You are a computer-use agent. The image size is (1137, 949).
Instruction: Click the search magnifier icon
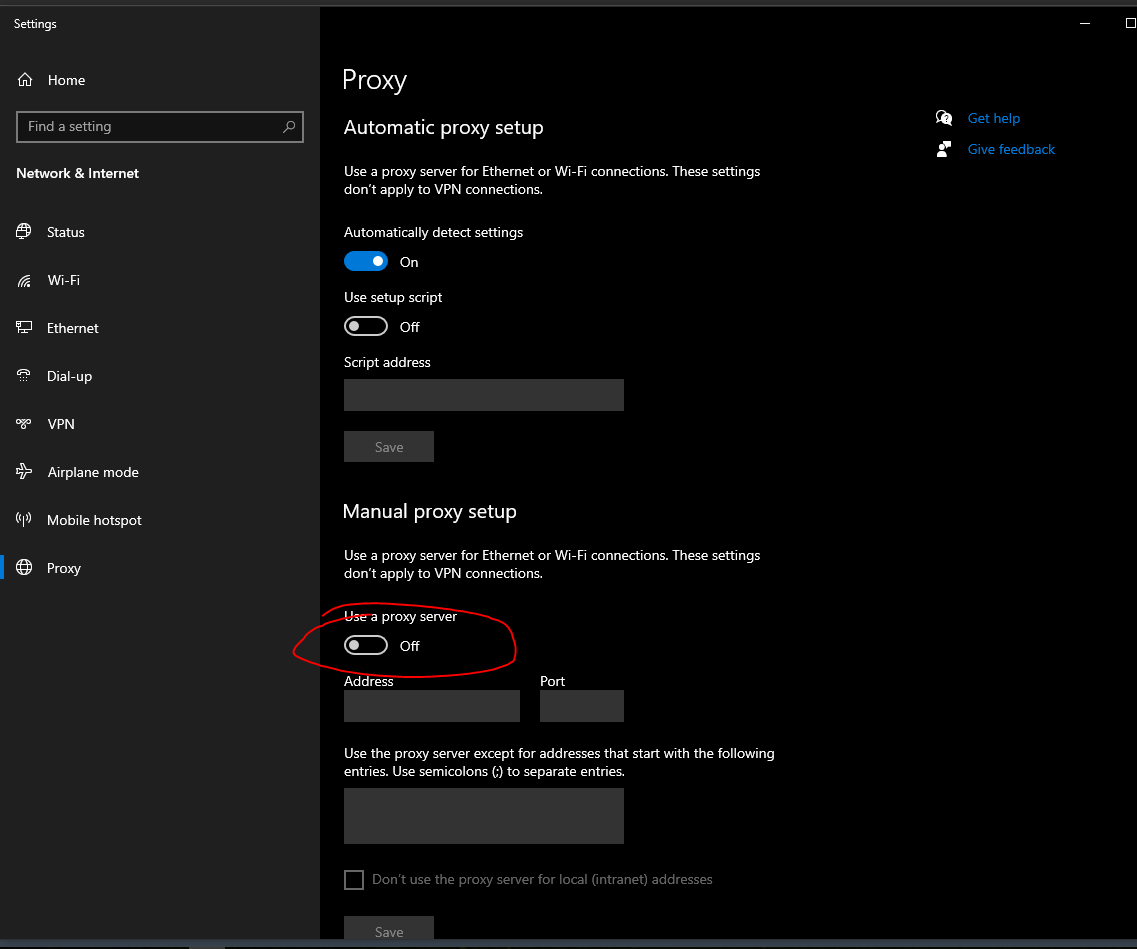289,127
